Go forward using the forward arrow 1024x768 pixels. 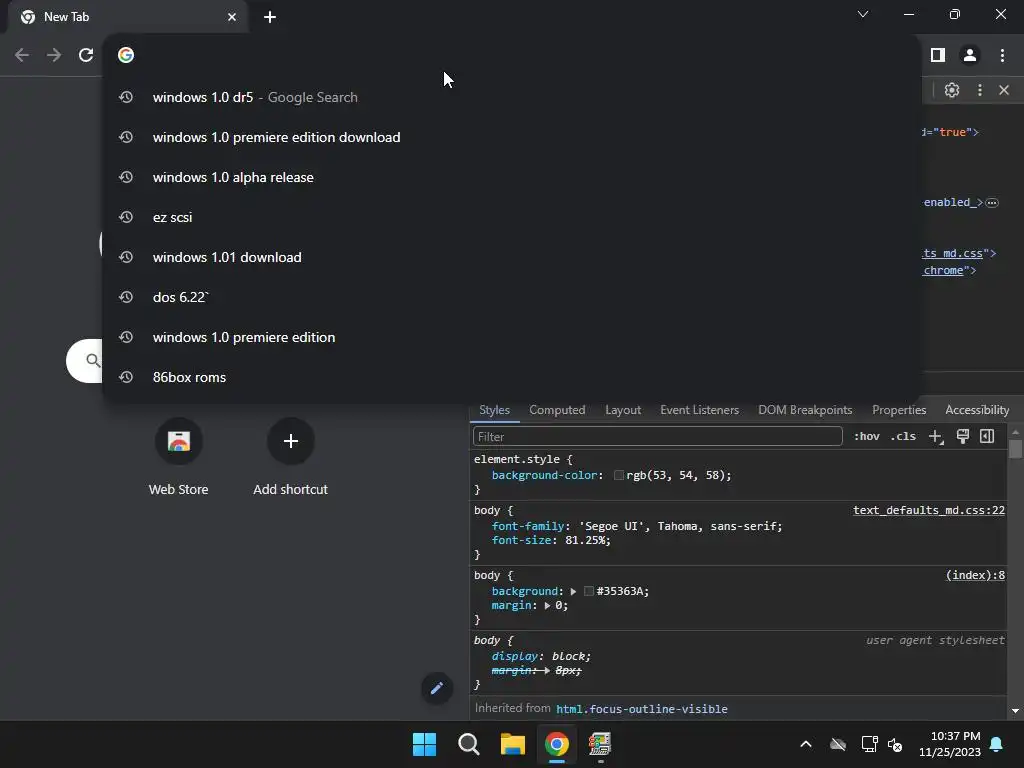coord(54,55)
